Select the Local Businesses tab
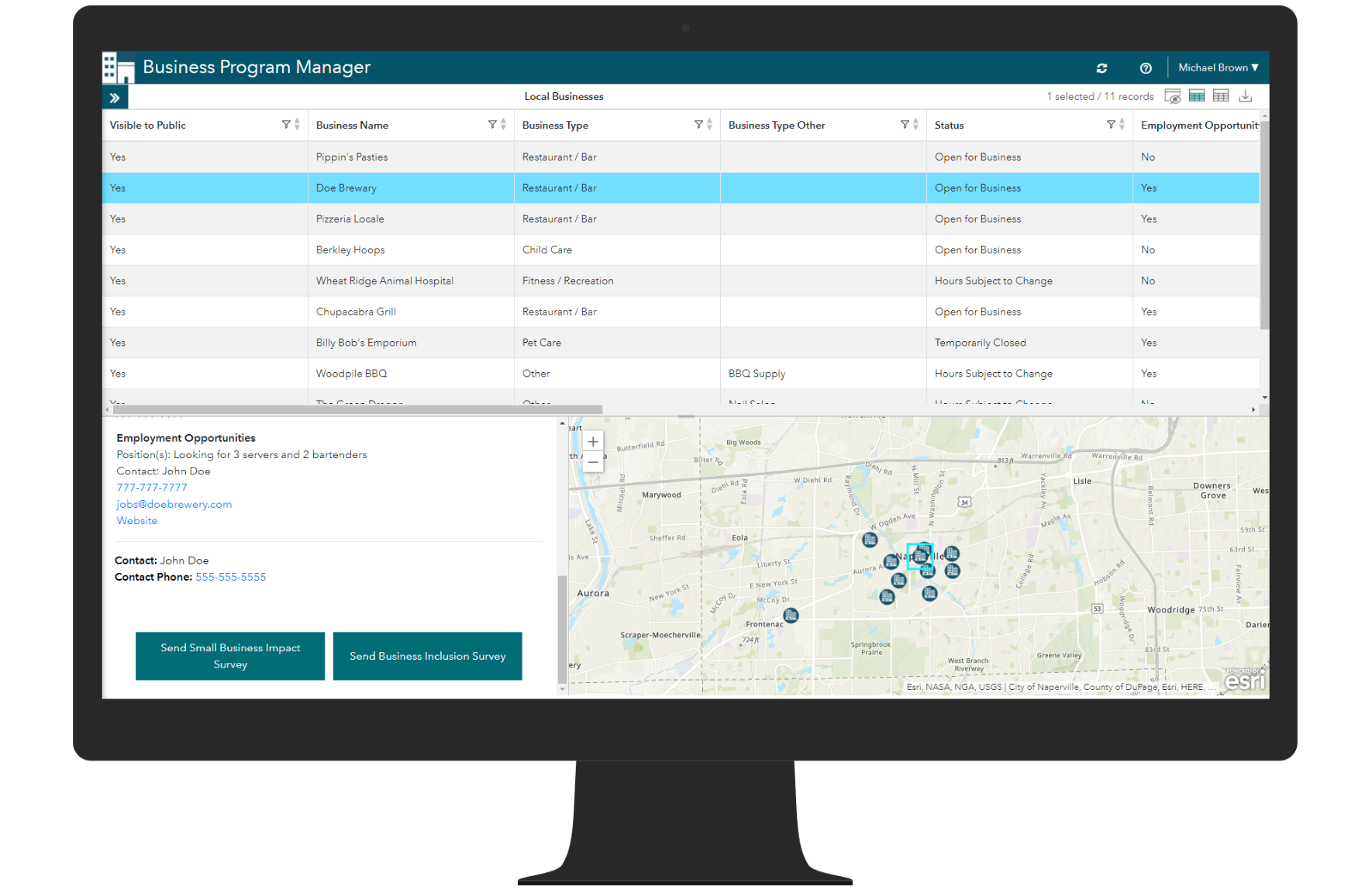 pyautogui.click(x=564, y=96)
